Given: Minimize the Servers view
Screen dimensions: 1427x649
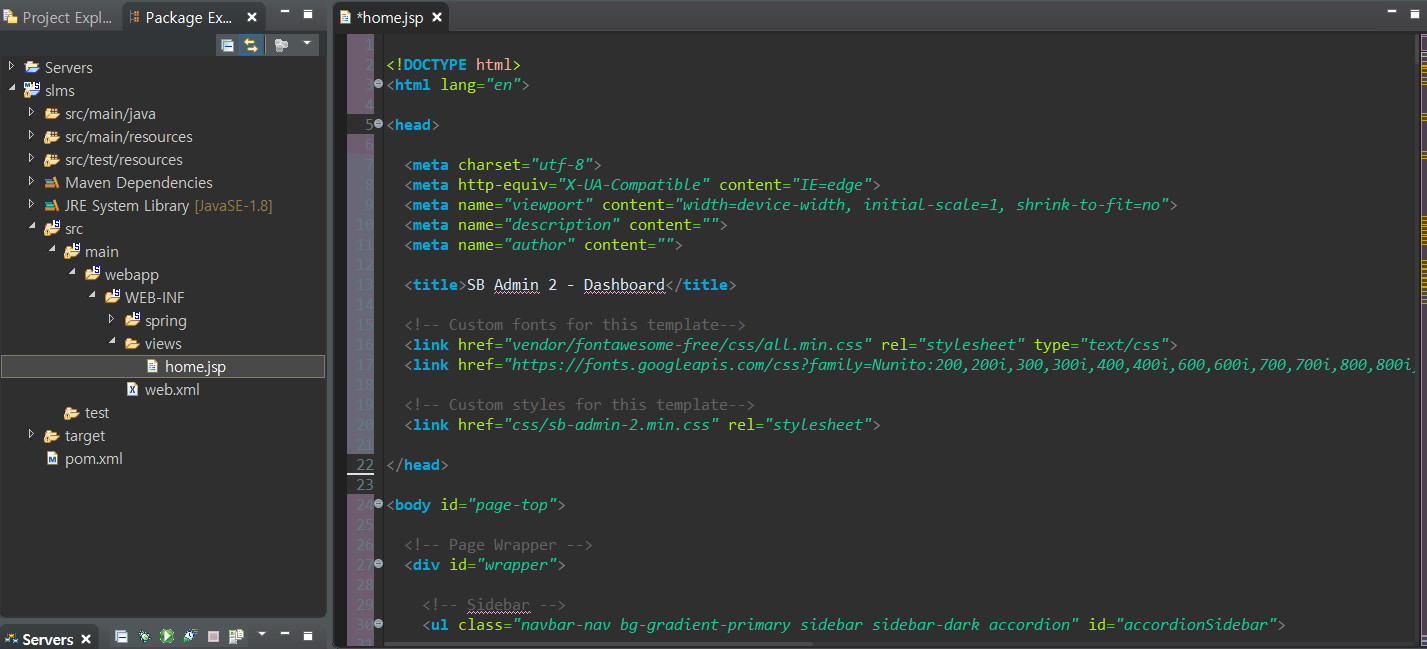Looking at the screenshot, I should [287, 634].
